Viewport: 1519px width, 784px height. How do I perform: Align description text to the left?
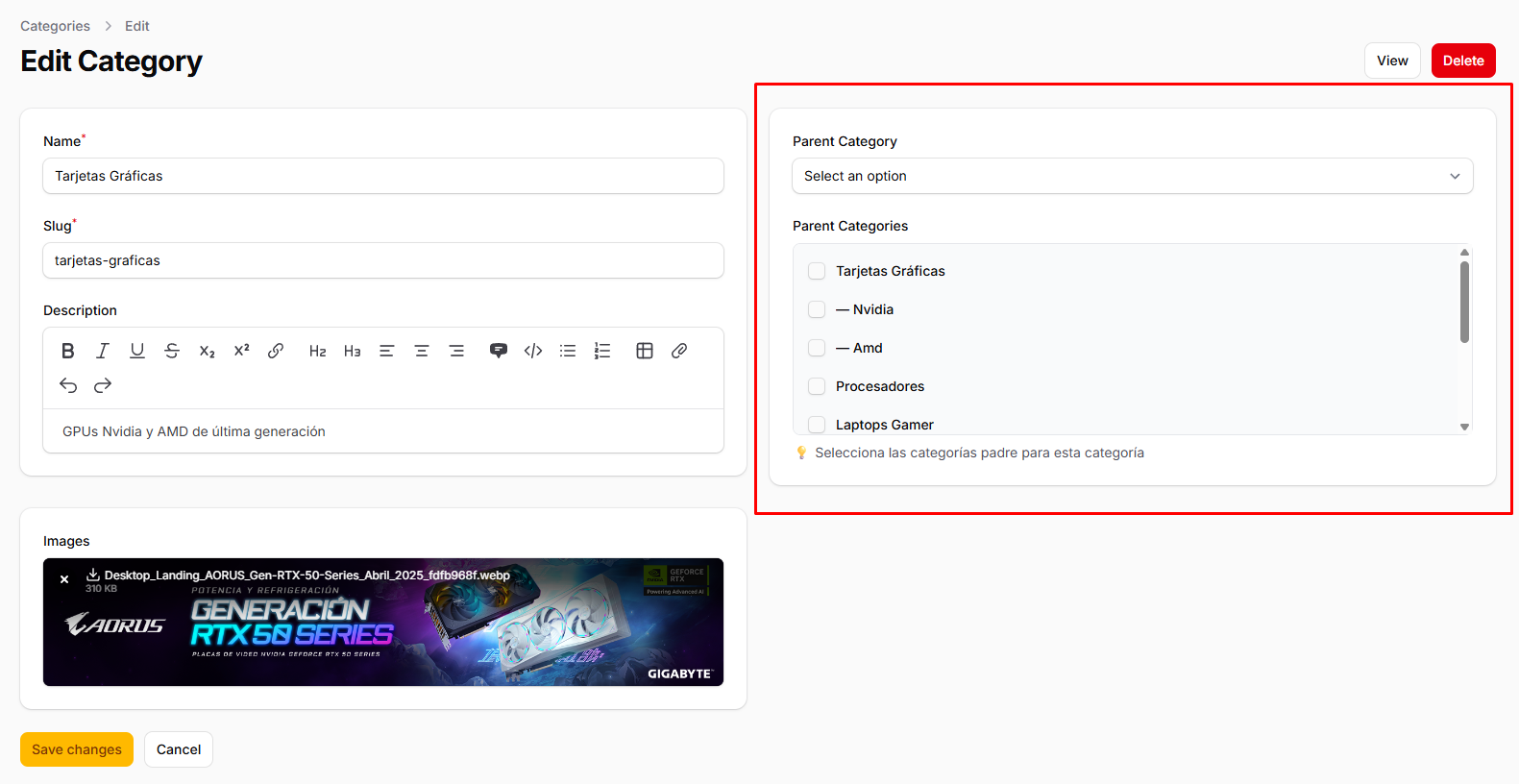[387, 351]
